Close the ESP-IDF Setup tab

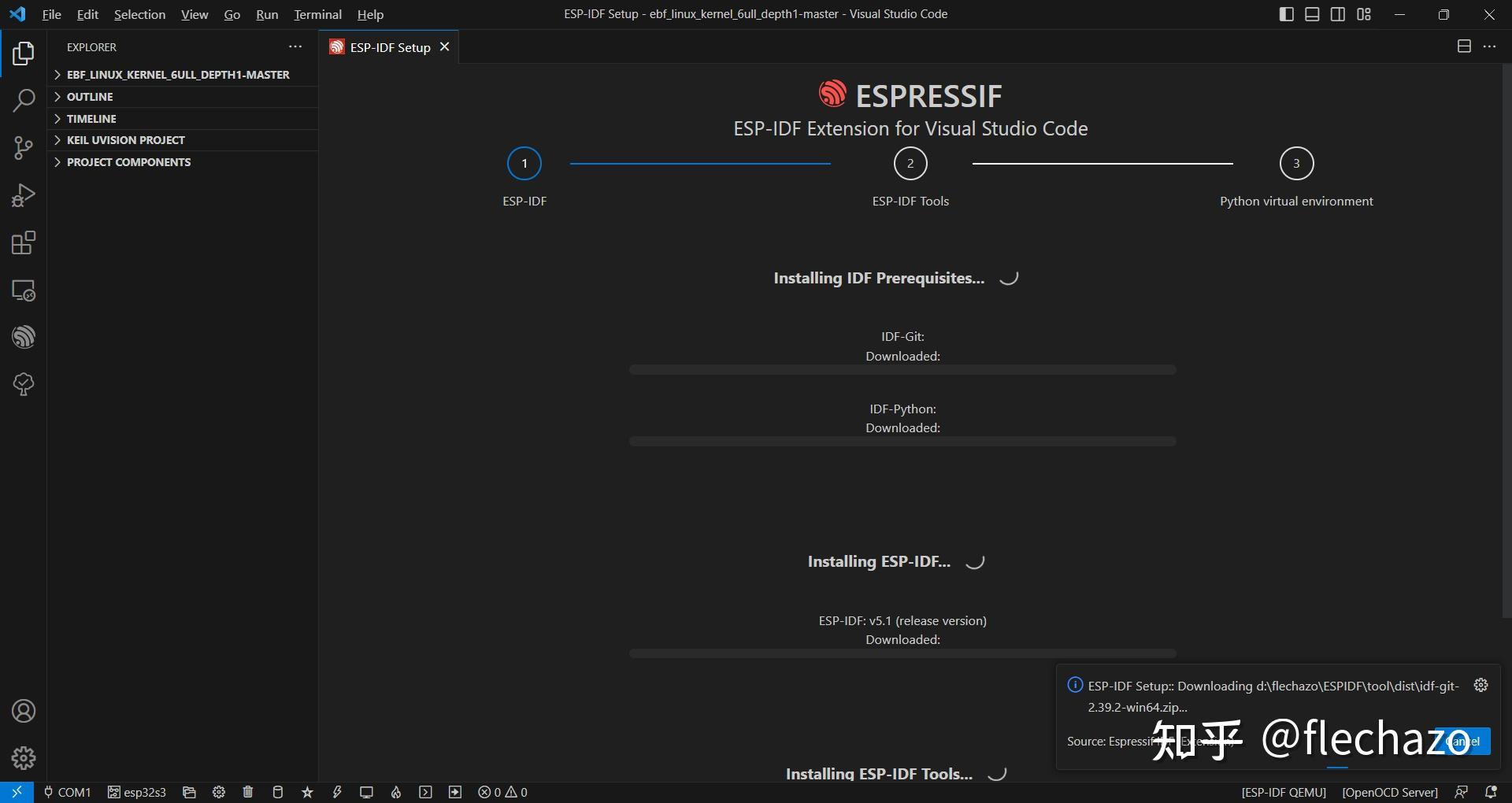click(444, 47)
